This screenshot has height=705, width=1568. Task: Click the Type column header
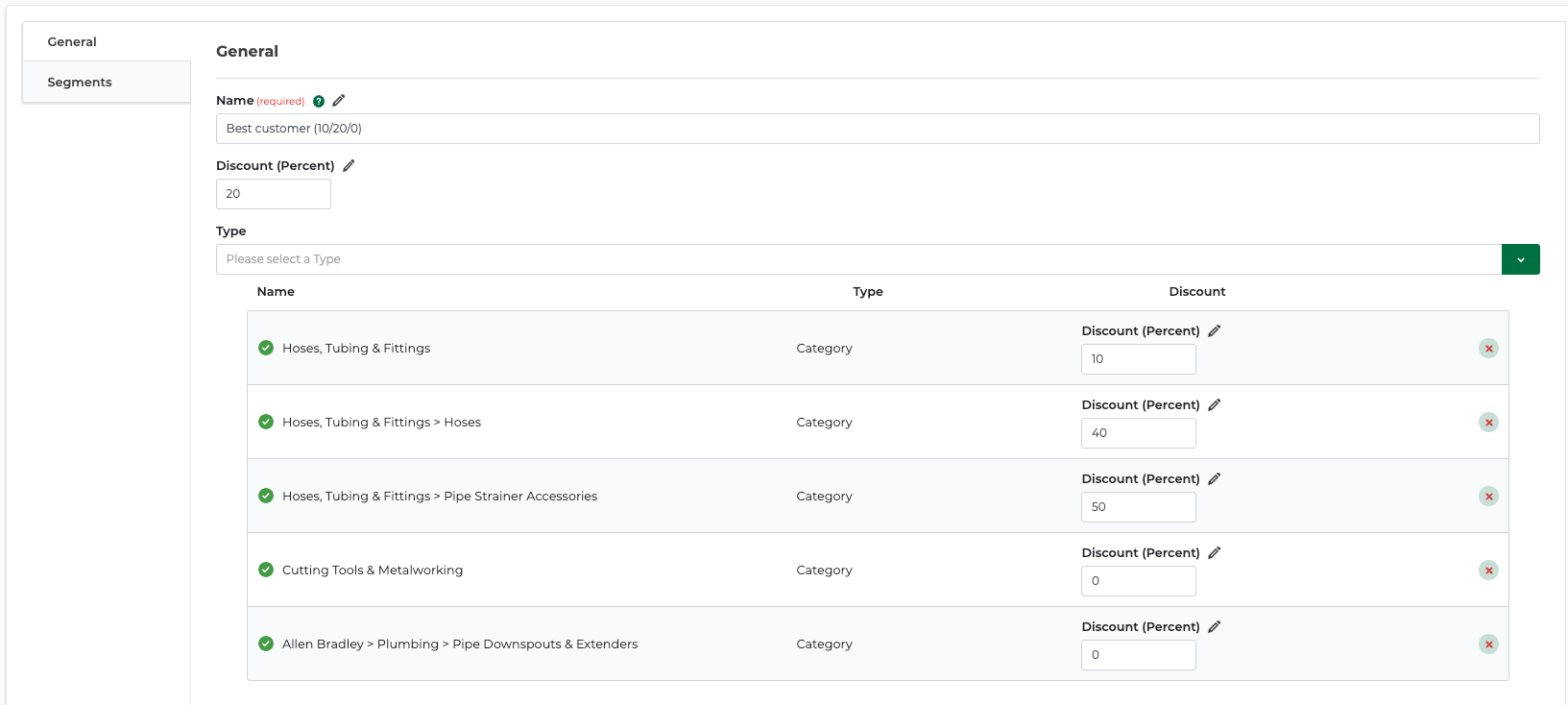(868, 291)
